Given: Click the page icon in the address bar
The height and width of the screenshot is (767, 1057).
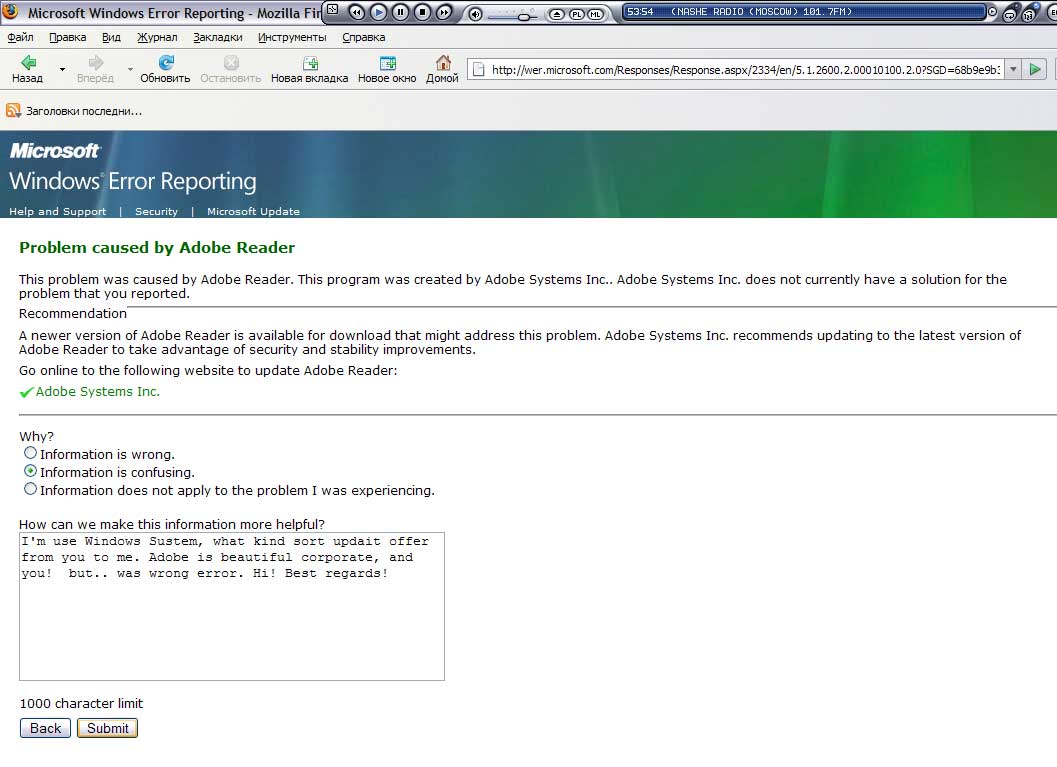Looking at the screenshot, I should pyautogui.click(x=478, y=69).
